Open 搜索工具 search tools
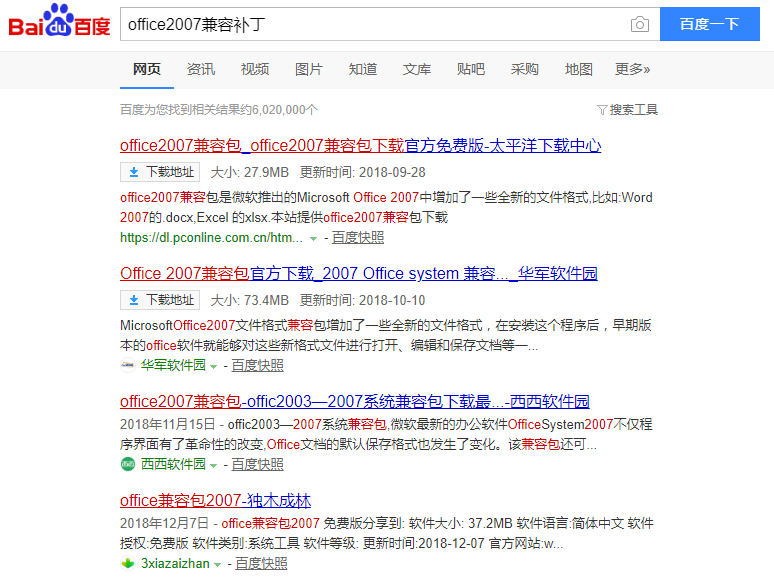This screenshot has width=774, height=581. (634, 110)
